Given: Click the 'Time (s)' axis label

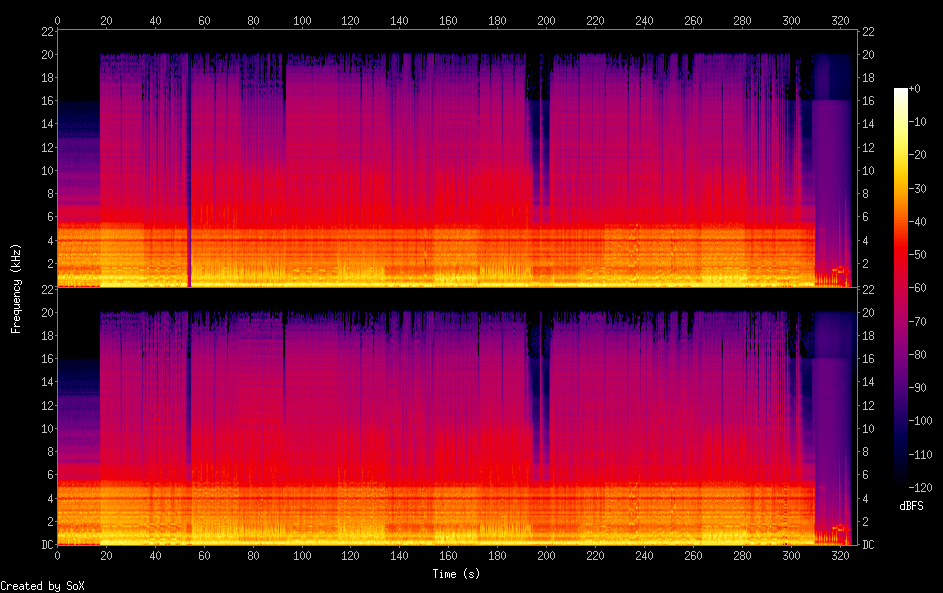Looking at the screenshot, I should point(457,574).
